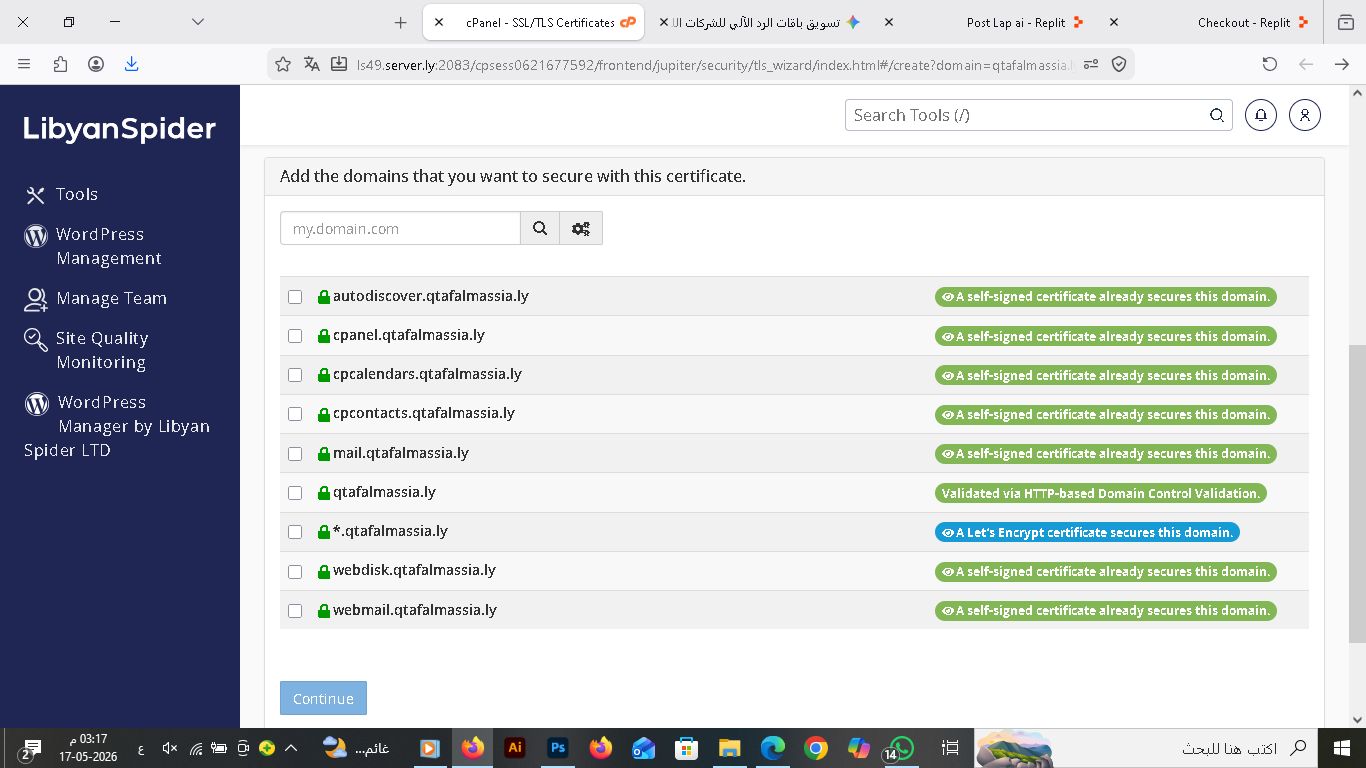Screen dimensions: 1366x768
Task: Check the bare qtafalmassia.ly domain checkbox
Action: [x=295, y=493]
